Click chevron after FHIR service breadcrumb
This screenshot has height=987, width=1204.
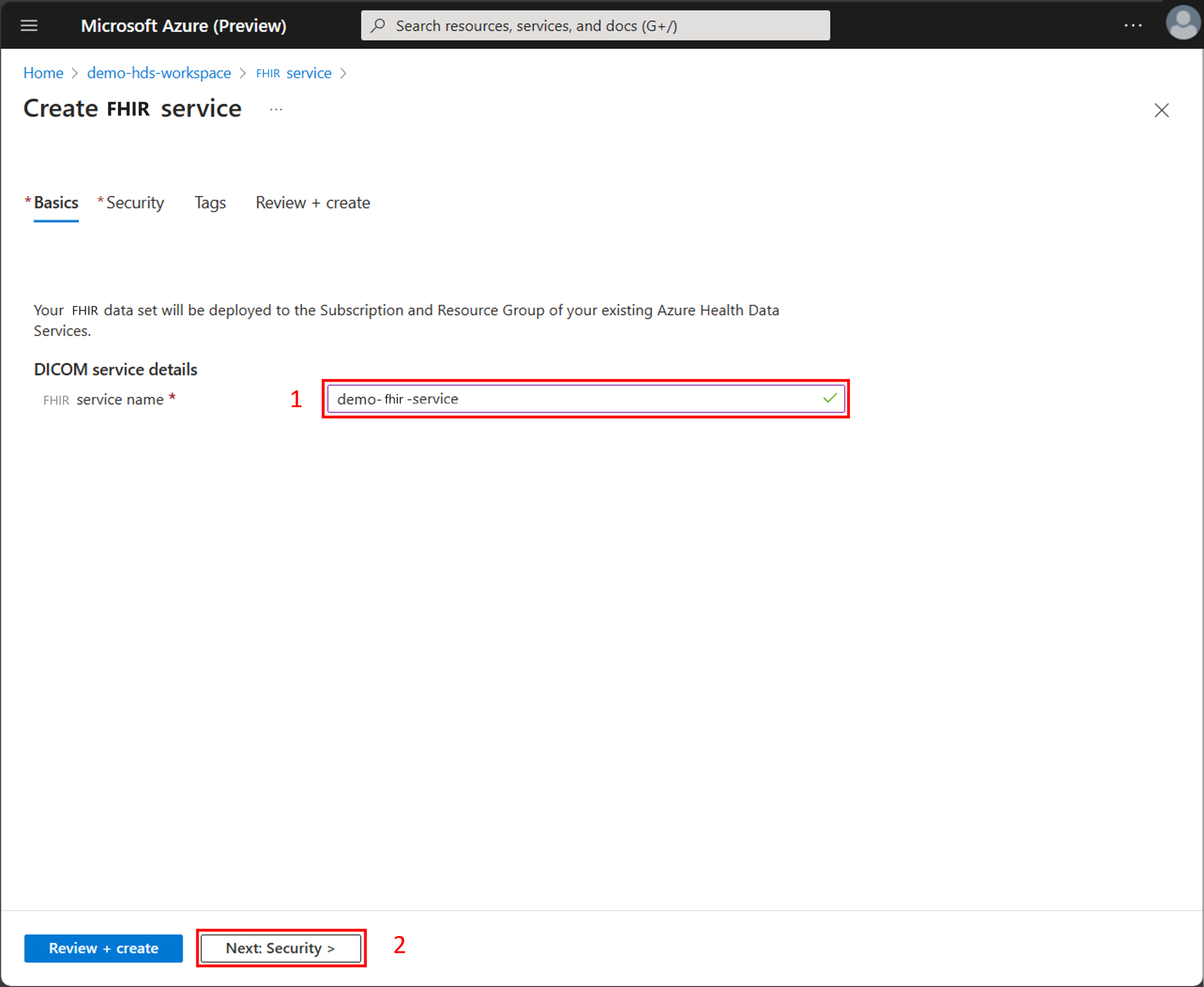[x=343, y=73]
